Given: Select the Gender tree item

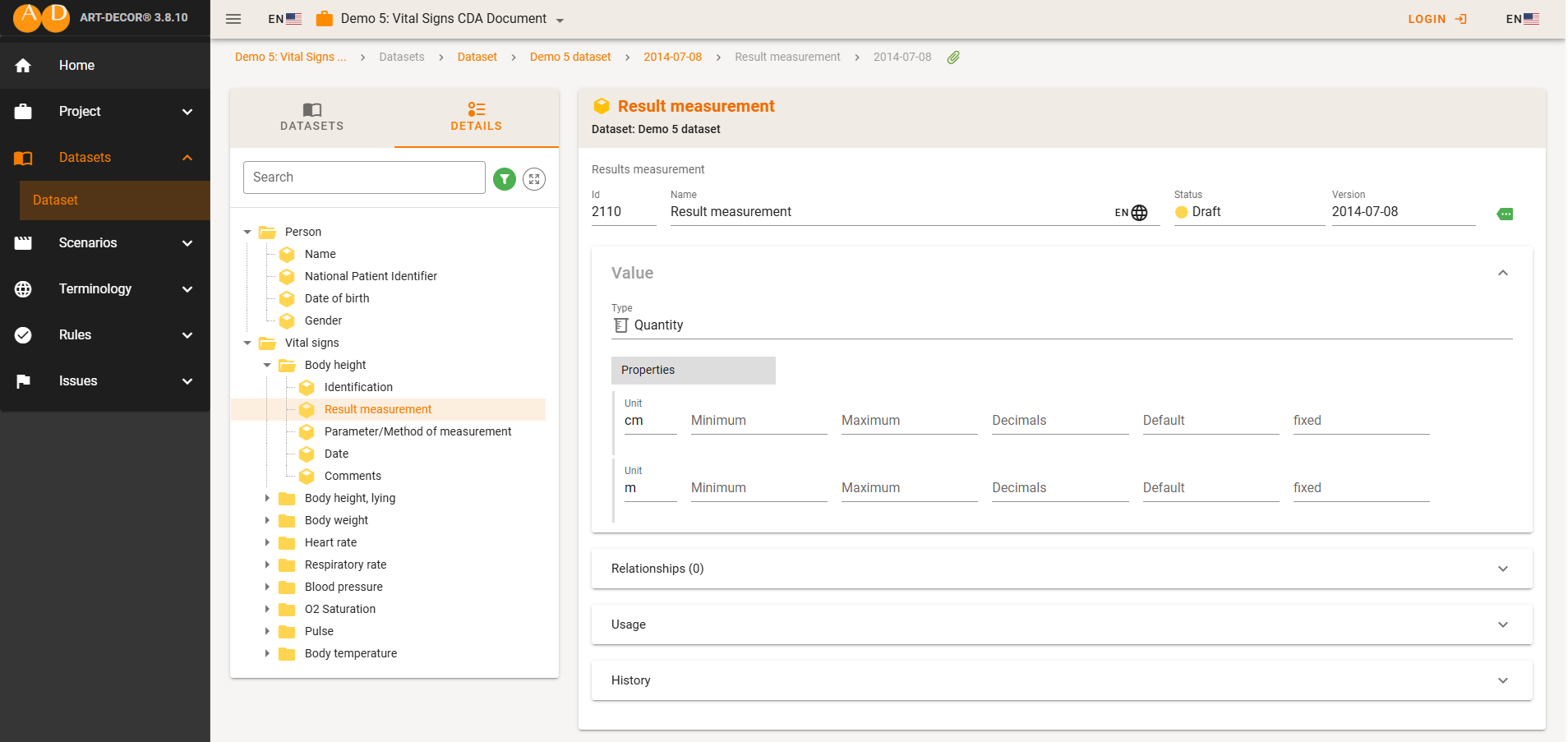Looking at the screenshot, I should [323, 320].
